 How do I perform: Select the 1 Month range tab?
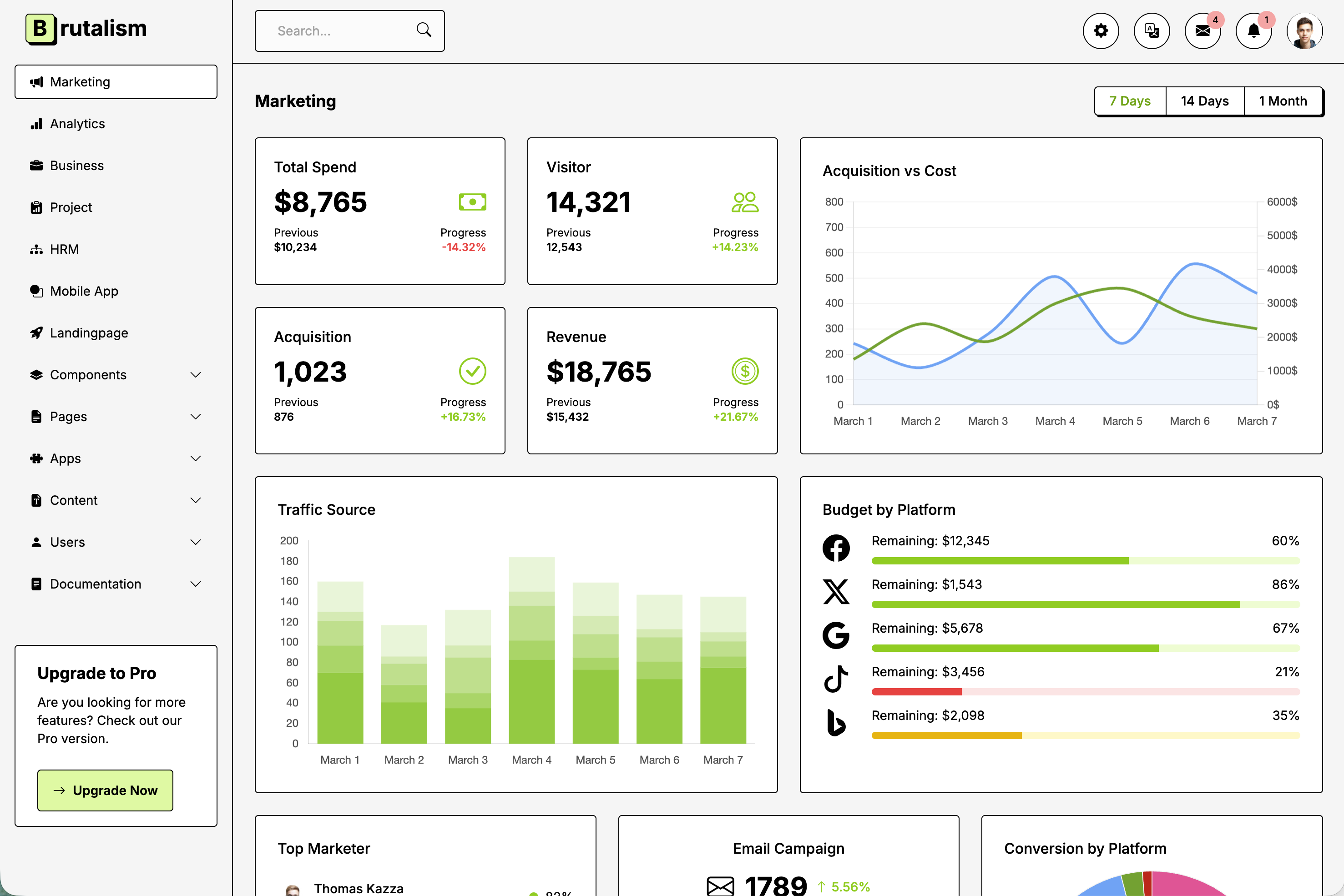[1283, 101]
